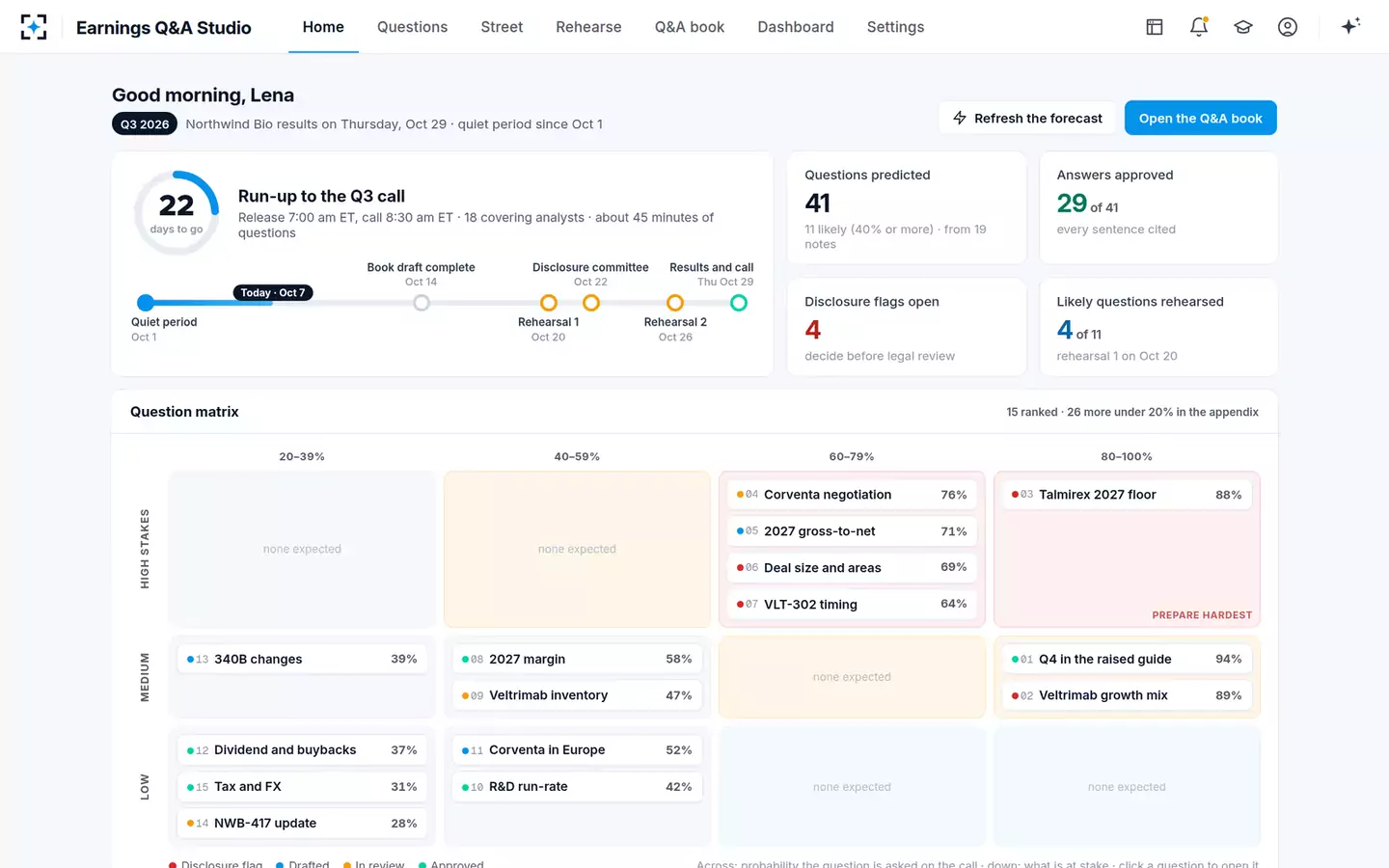Go to the Rehearse tab
The width and height of the screenshot is (1389, 868).
pyautogui.click(x=588, y=27)
